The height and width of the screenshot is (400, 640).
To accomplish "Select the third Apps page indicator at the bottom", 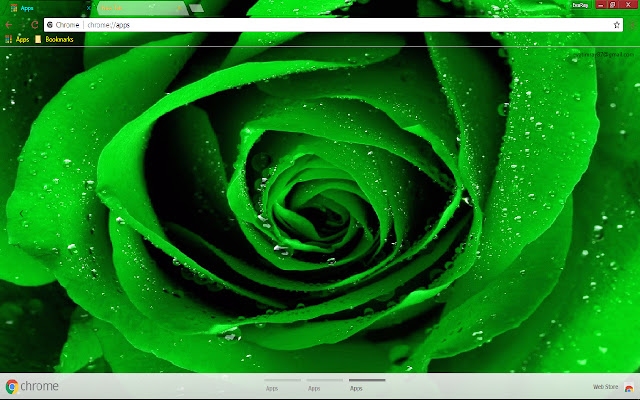I will pyautogui.click(x=367, y=386).
